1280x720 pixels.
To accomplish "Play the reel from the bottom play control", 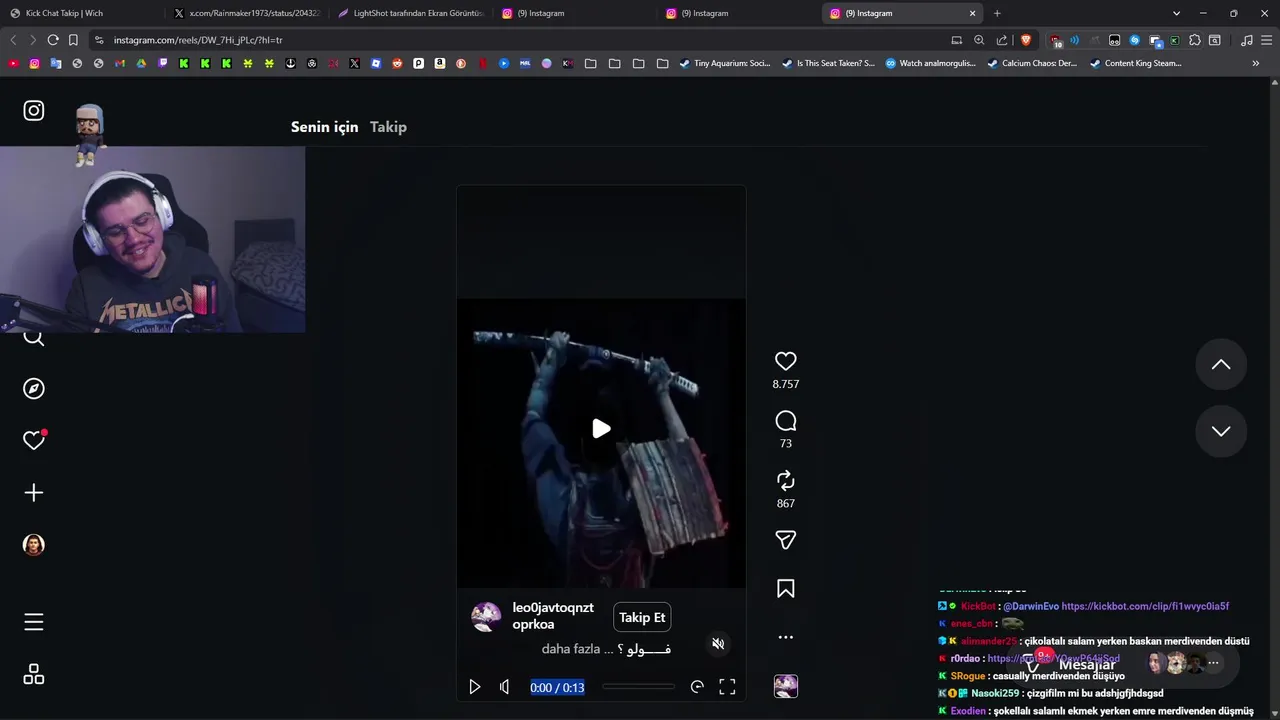I will pyautogui.click(x=474, y=687).
